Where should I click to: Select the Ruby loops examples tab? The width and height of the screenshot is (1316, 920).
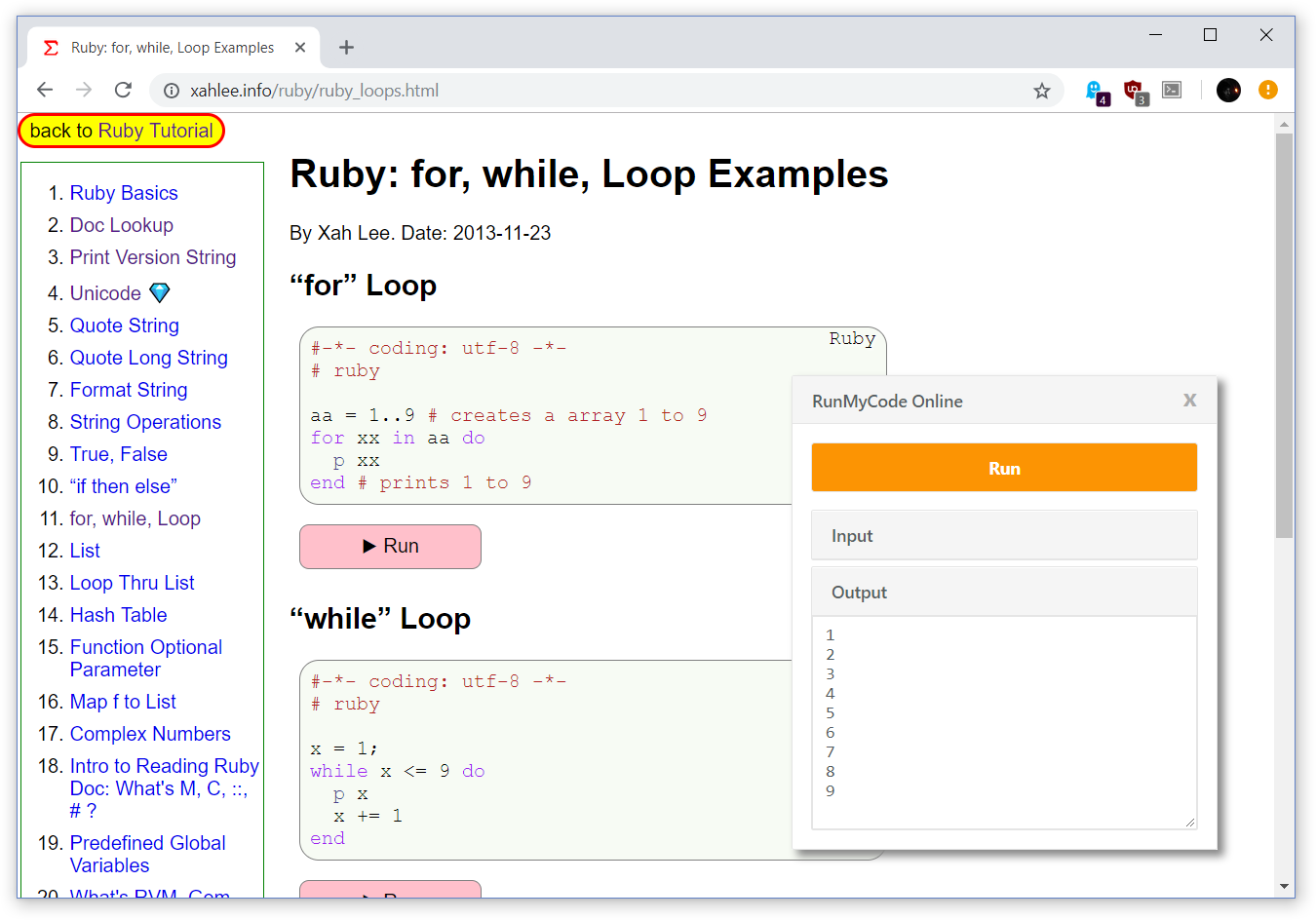[x=173, y=47]
